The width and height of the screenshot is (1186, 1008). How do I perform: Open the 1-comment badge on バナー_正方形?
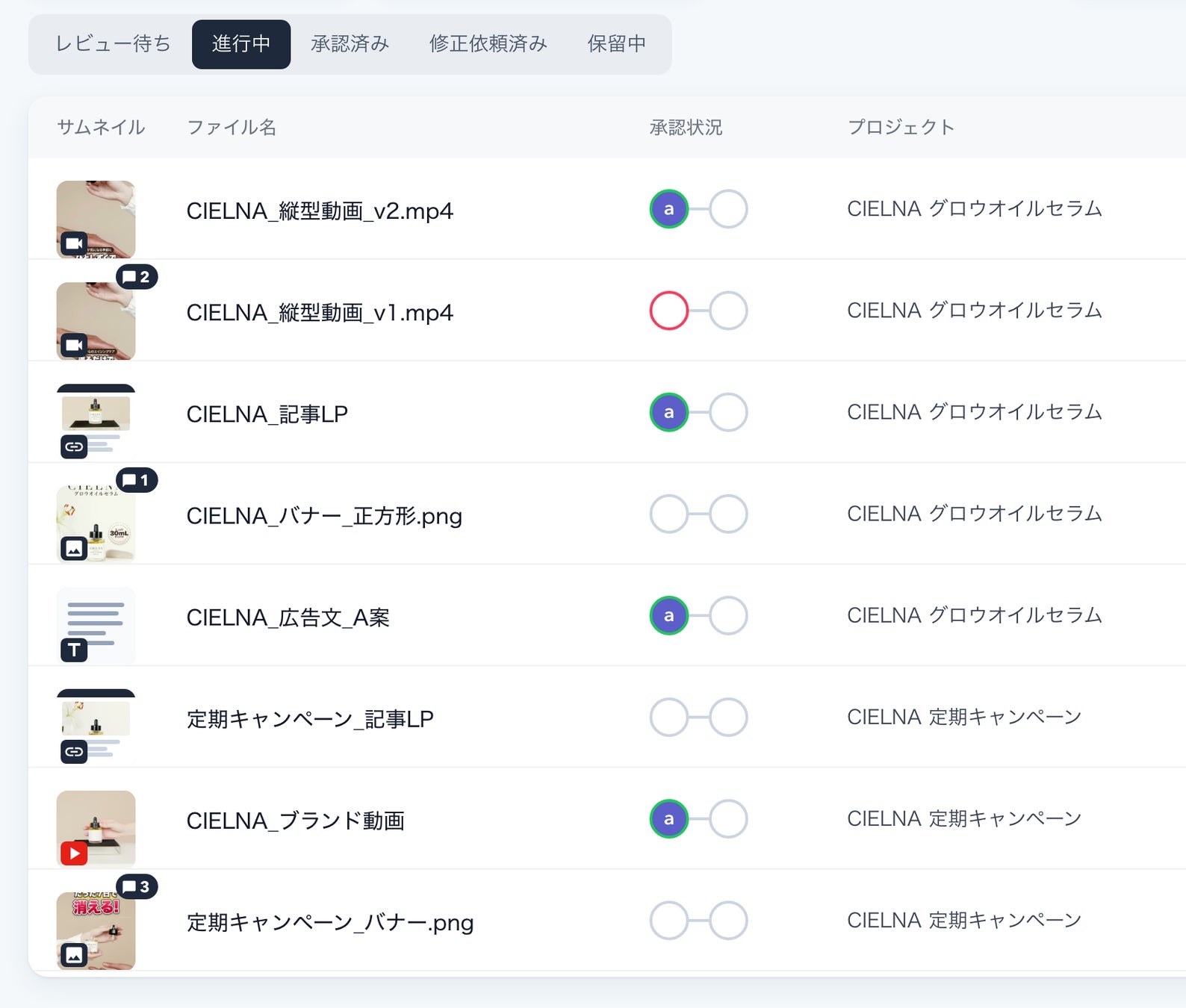[137, 480]
